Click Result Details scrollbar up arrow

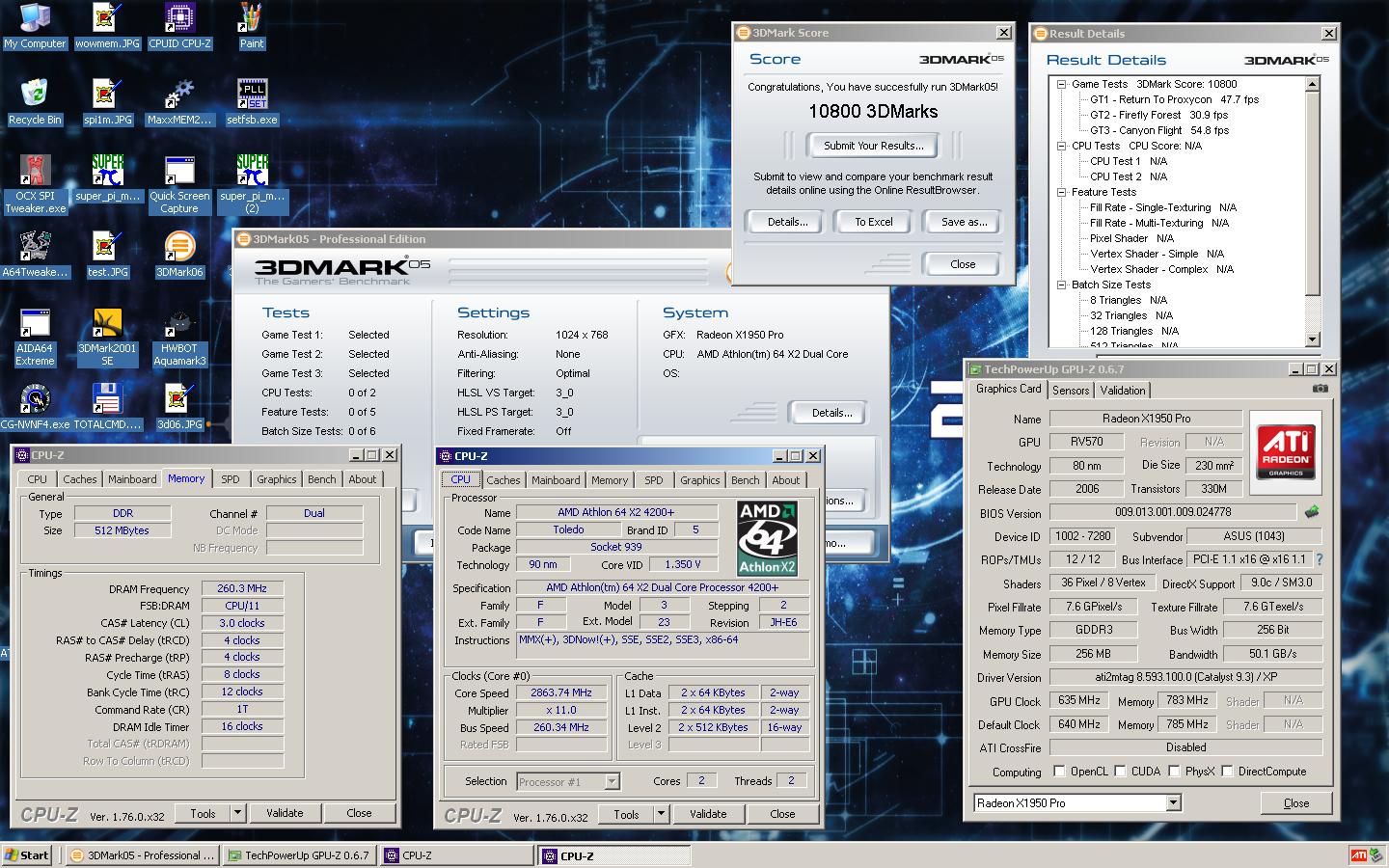click(1312, 84)
